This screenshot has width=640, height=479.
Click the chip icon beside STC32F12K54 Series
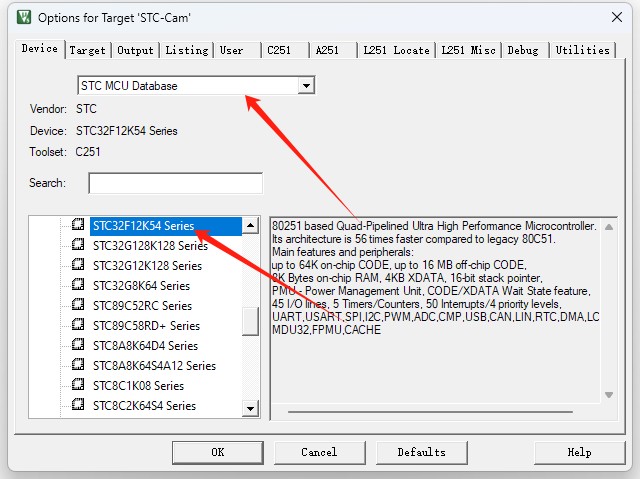pos(78,224)
